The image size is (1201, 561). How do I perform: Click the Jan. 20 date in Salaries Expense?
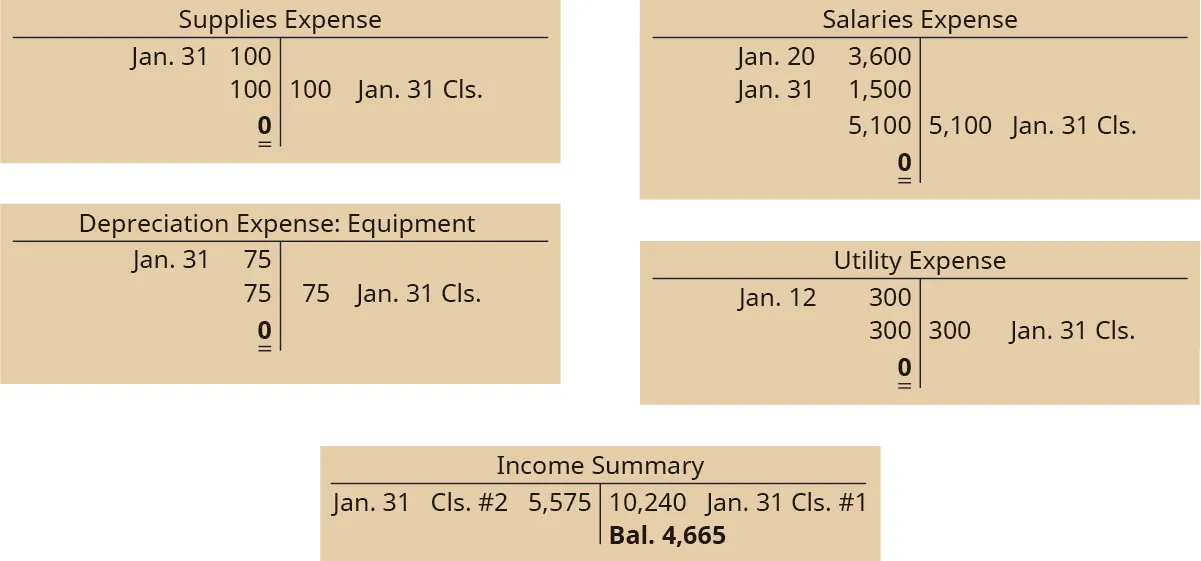click(x=776, y=57)
